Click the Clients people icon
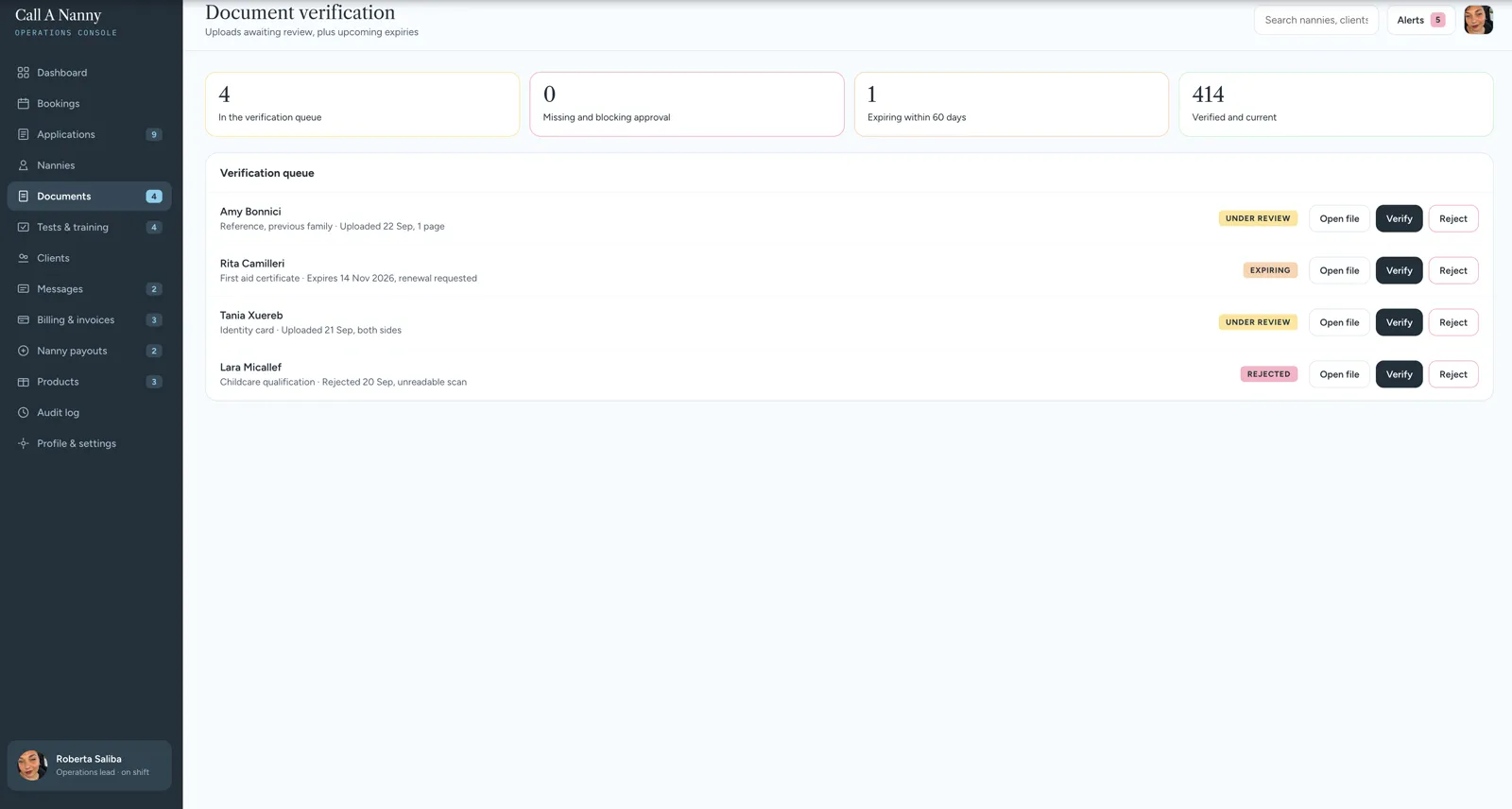This screenshot has height=809, width=1512. [x=24, y=258]
